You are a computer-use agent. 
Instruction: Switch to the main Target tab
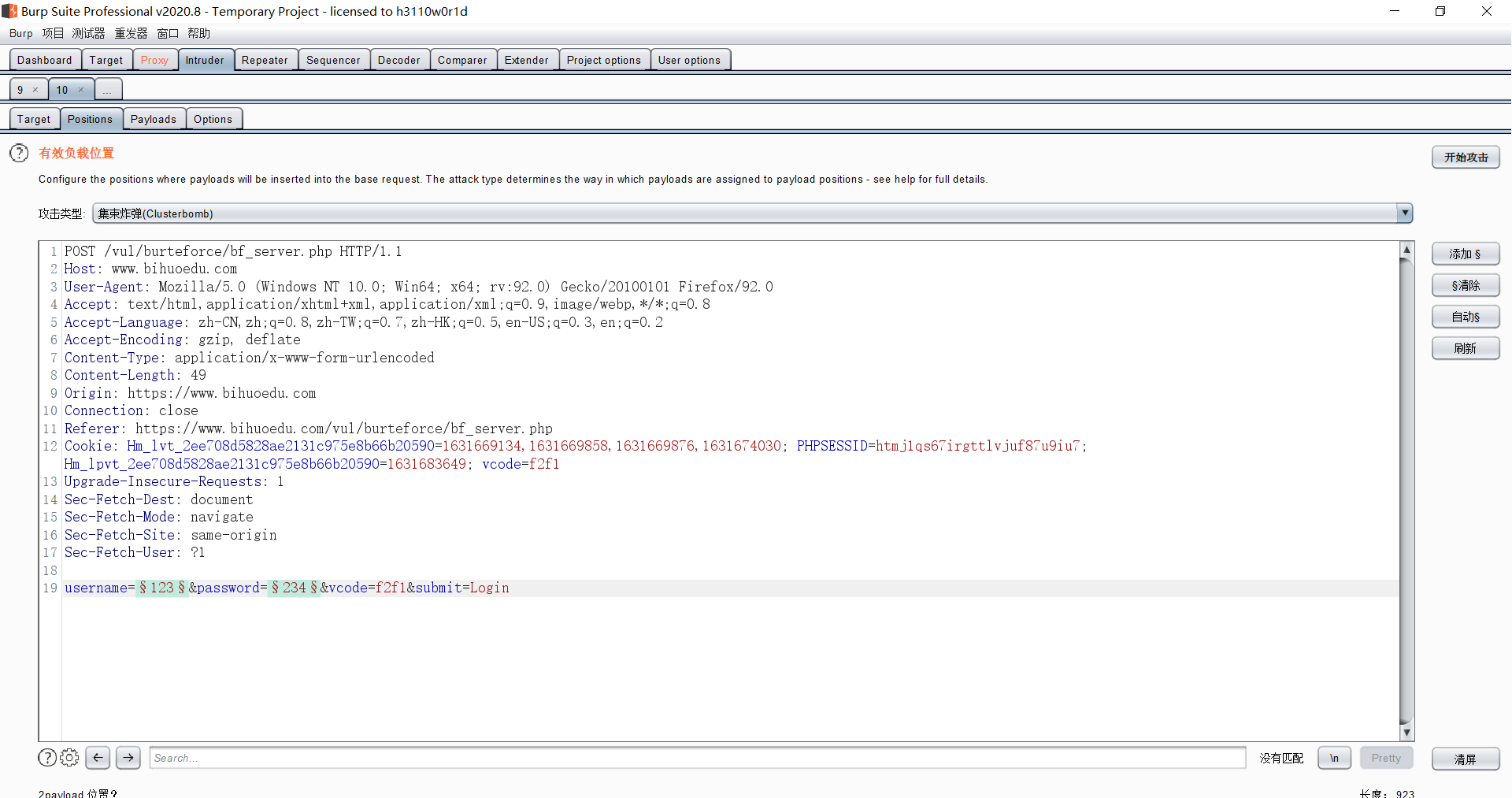106,60
